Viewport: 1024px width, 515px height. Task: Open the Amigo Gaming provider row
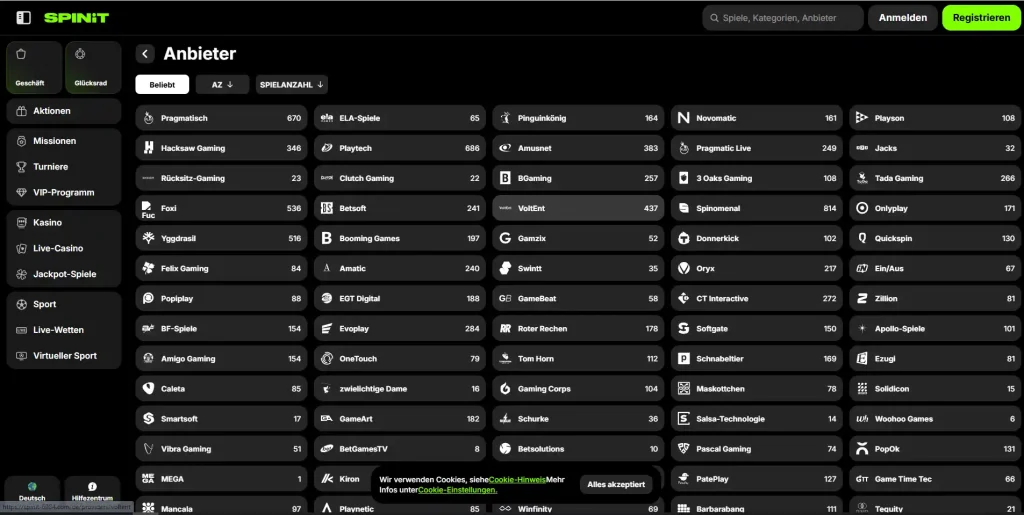click(x=221, y=358)
